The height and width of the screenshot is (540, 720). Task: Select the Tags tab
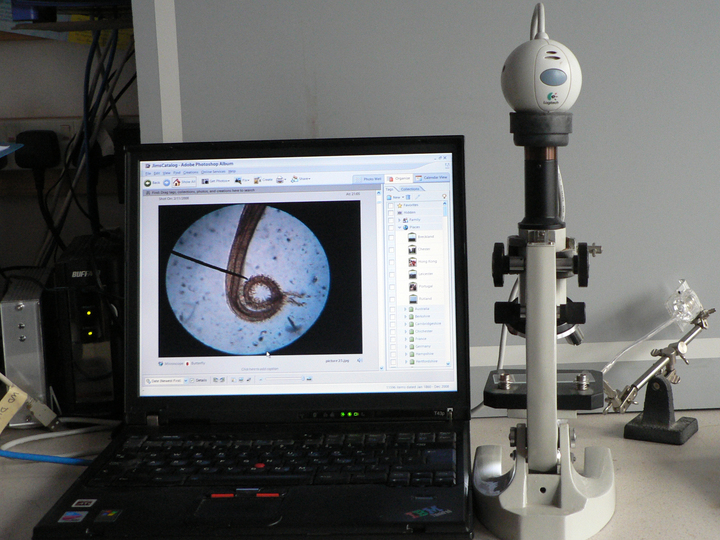pos(389,189)
